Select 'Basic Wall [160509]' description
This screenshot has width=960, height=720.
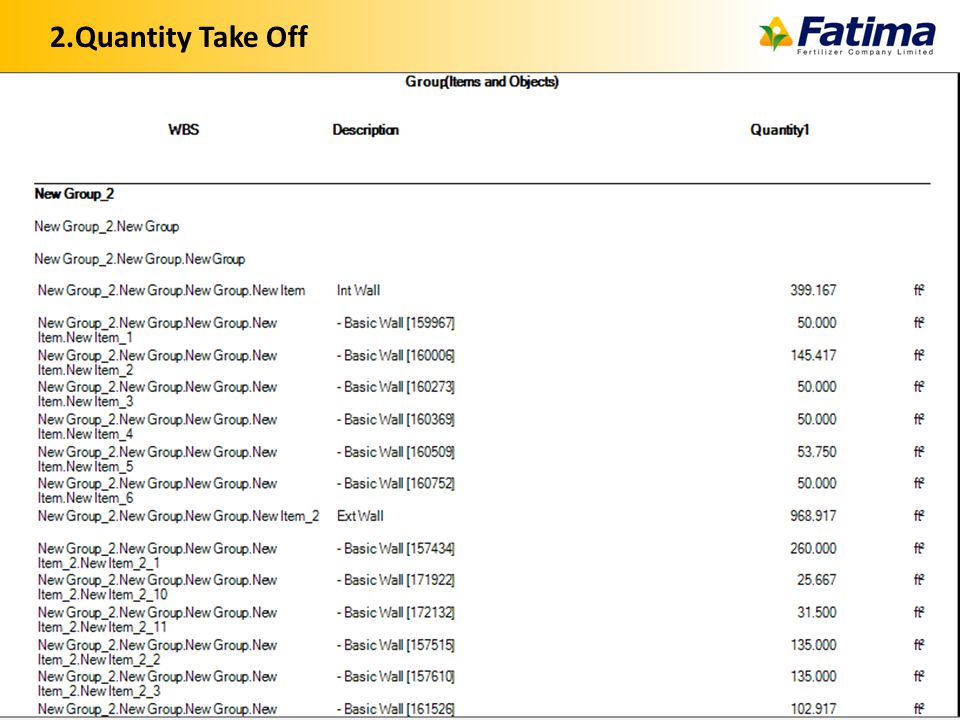[396, 452]
